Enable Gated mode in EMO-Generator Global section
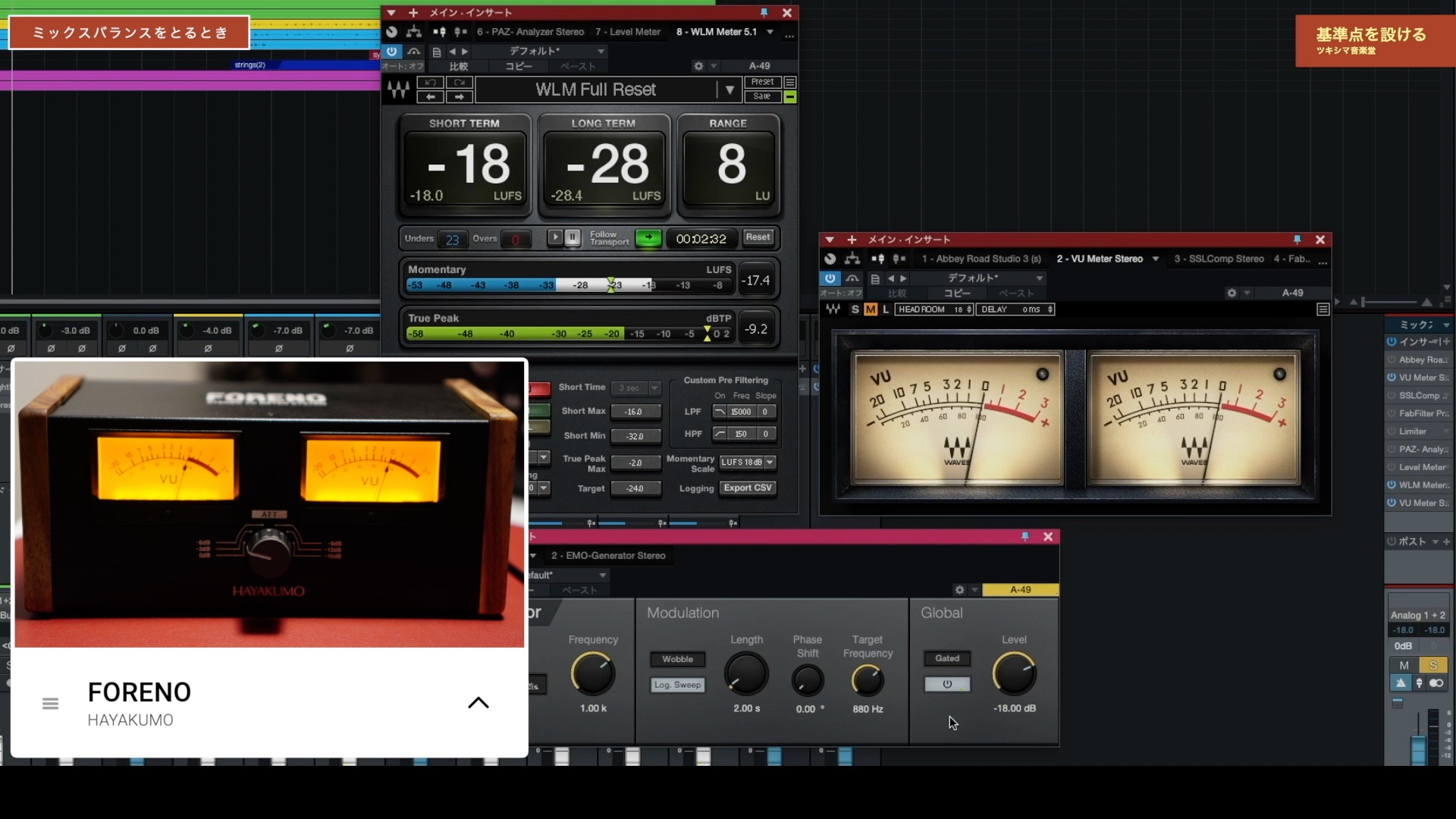Screen dimensions: 1456x819 pyautogui.click(x=947, y=658)
